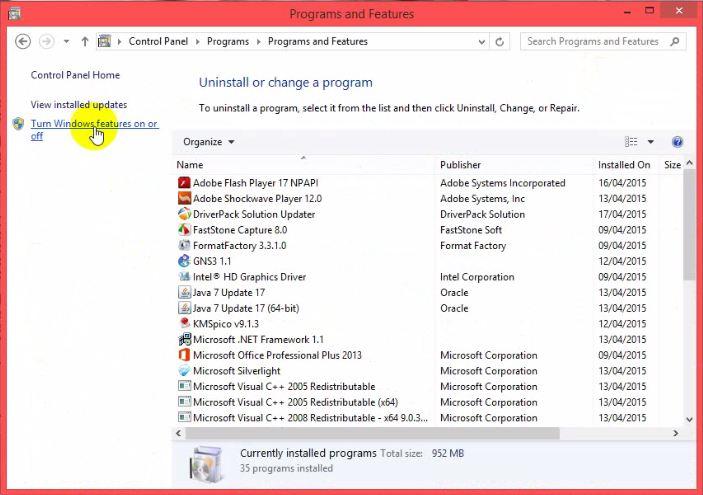Screen dimensions: 703x495
Task: Click the Forward navigation arrow
Action: [x=47, y=42]
